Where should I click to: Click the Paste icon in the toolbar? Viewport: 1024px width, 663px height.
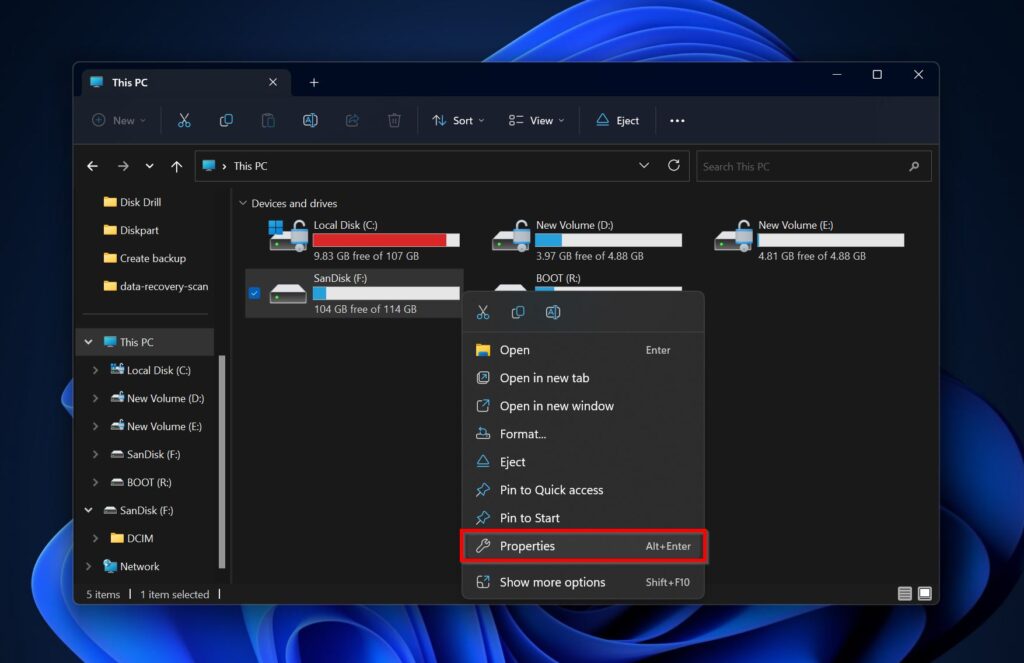[x=268, y=120]
